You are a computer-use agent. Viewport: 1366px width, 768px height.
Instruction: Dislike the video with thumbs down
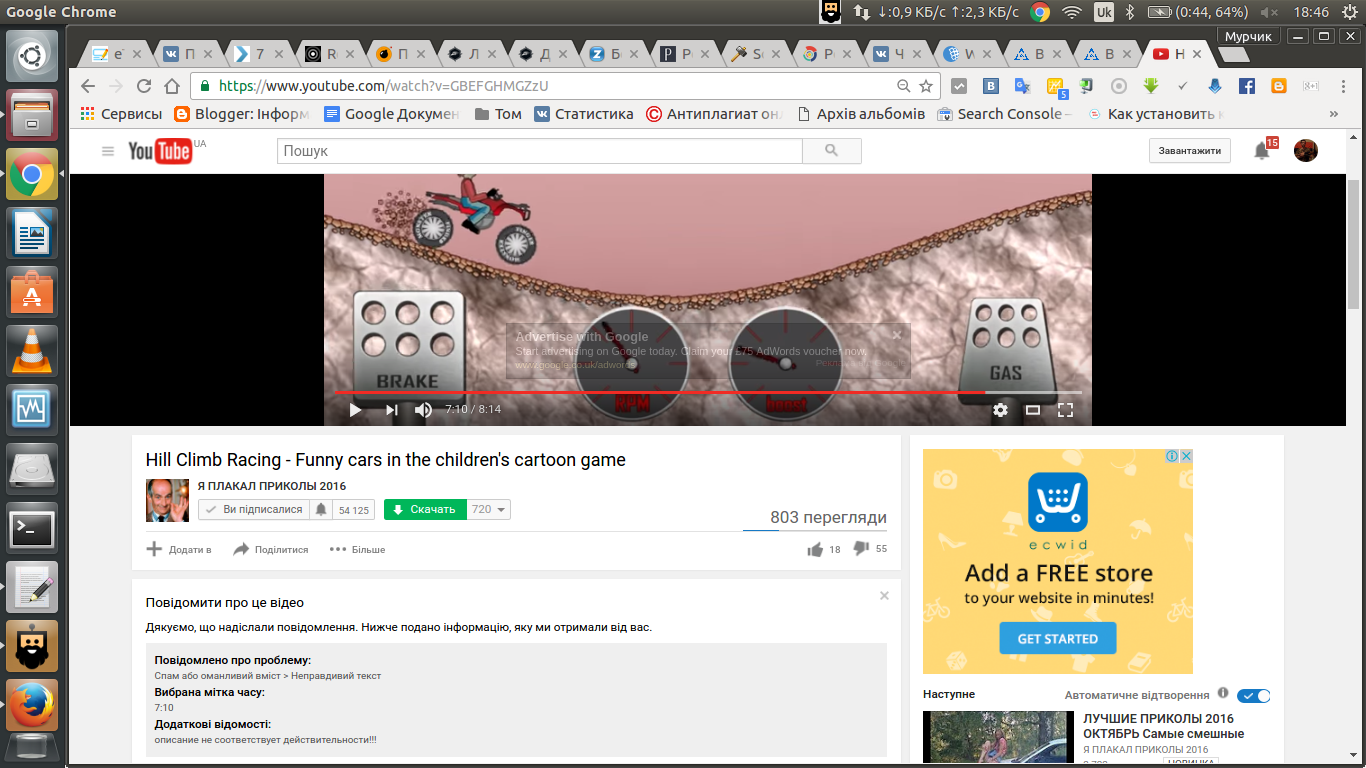(x=861, y=549)
